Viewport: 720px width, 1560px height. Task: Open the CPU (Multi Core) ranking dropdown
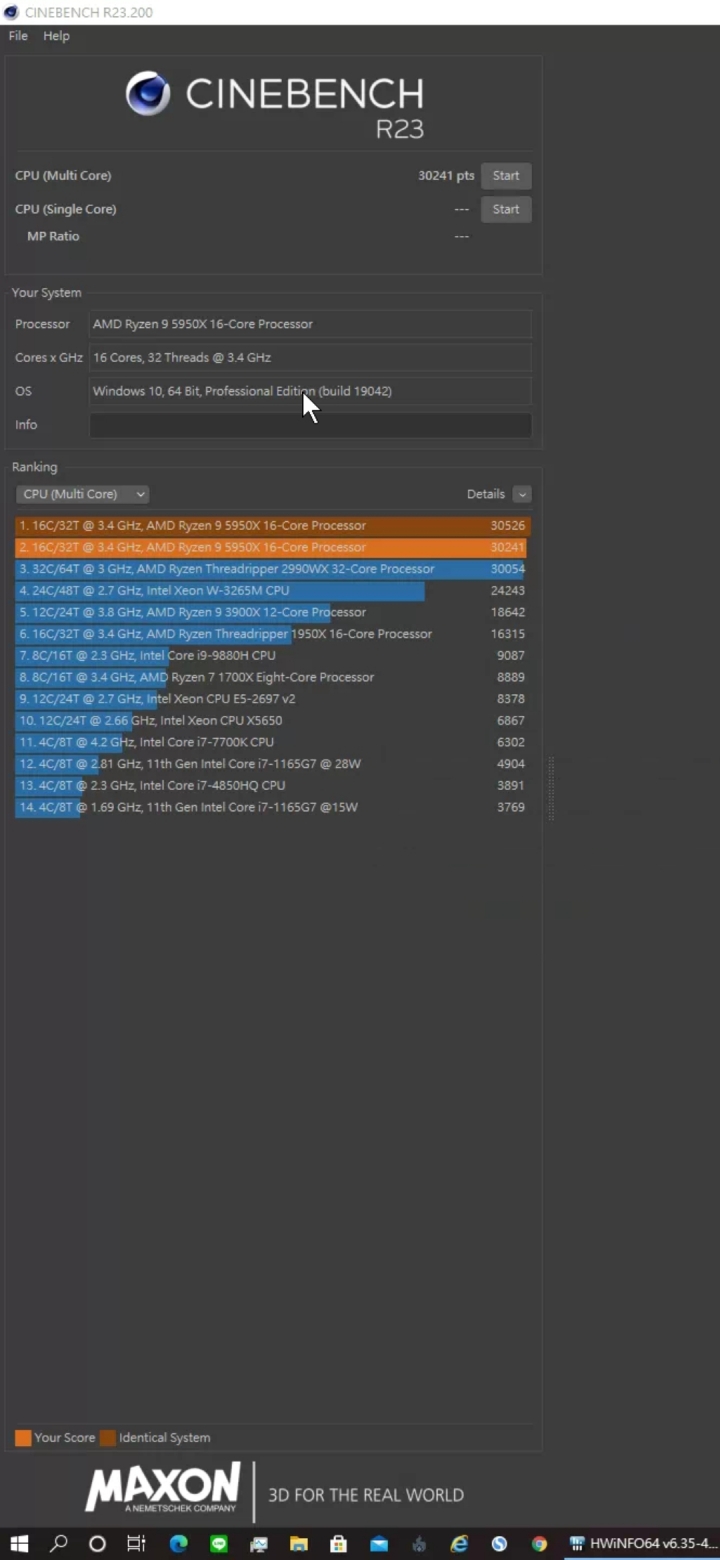[x=82, y=494]
